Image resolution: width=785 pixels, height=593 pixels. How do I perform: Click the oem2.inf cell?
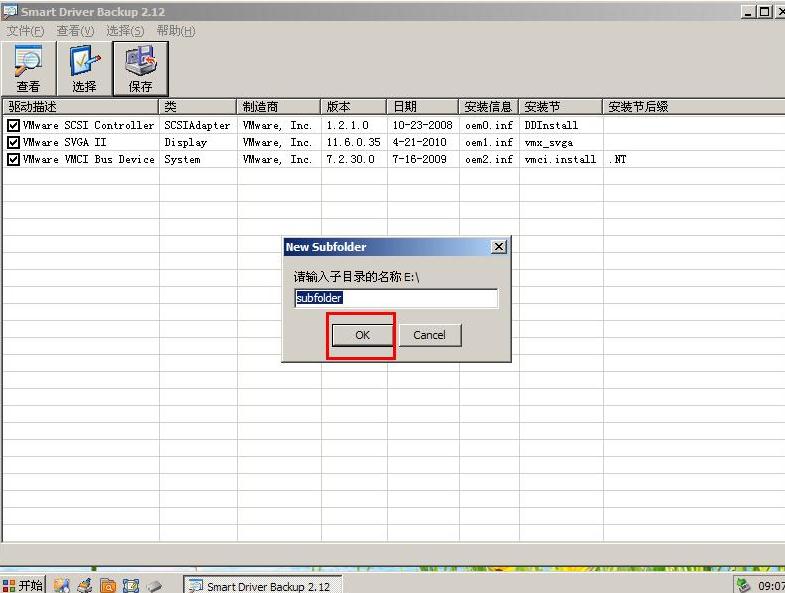tap(489, 159)
